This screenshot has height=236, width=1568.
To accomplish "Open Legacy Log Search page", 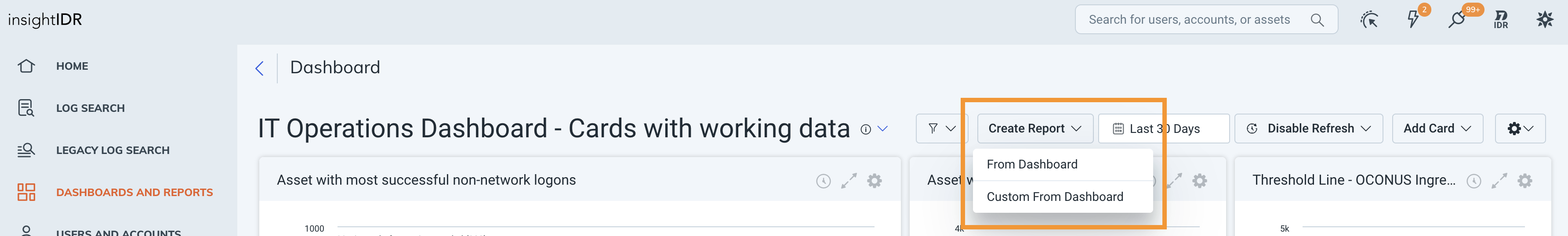I will coord(113,150).
